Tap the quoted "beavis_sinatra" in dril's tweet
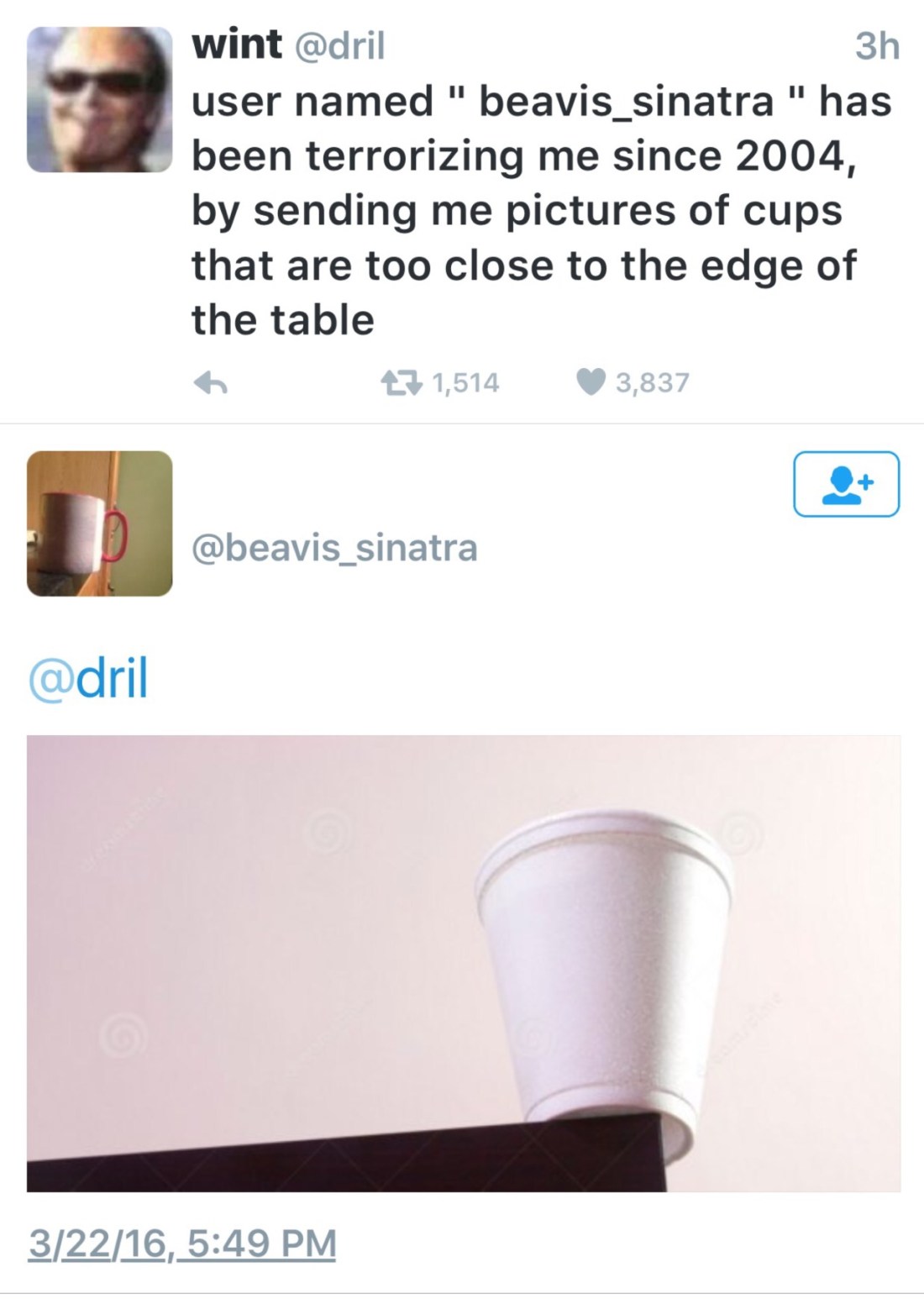The image size is (924, 1299). pos(625,102)
